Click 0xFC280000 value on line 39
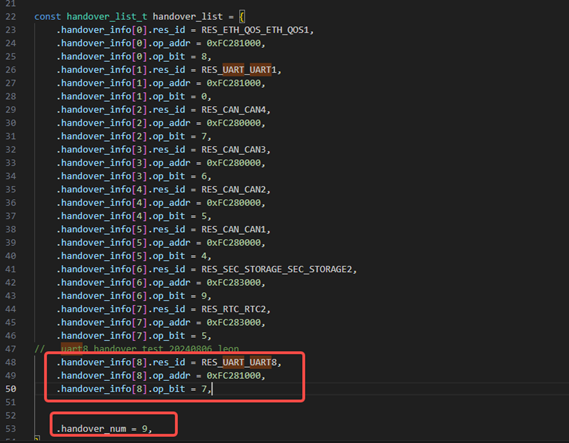This screenshot has height=443, width=569. [x=234, y=243]
